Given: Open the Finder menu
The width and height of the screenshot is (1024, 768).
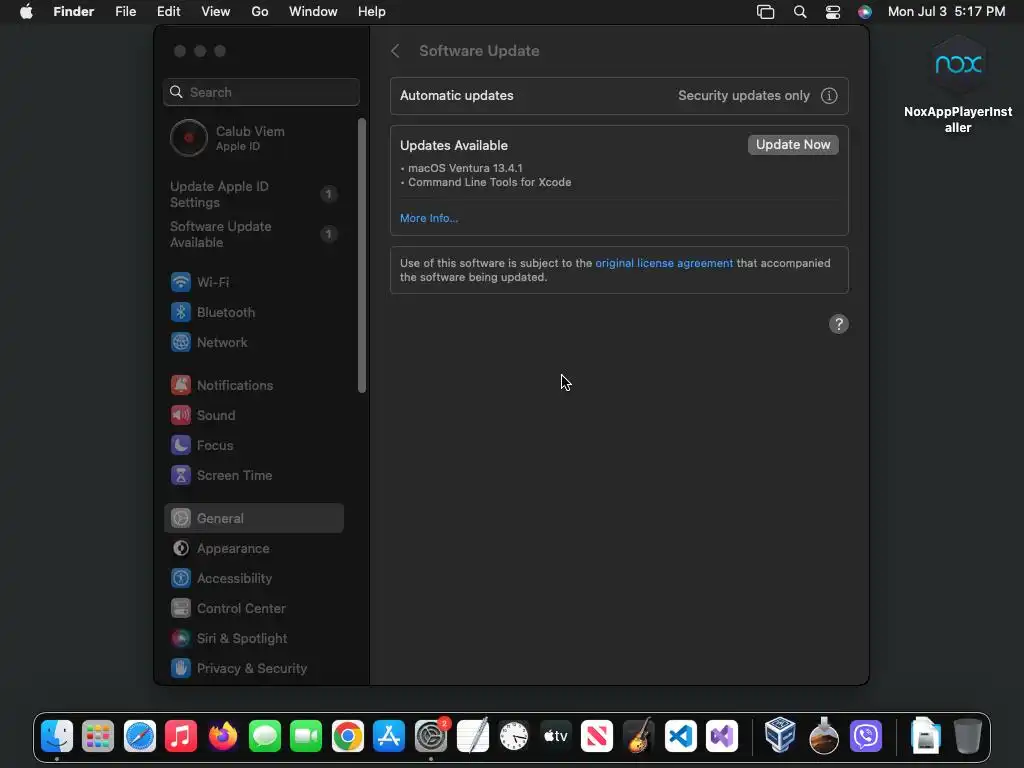Looking at the screenshot, I should [x=74, y=12].
